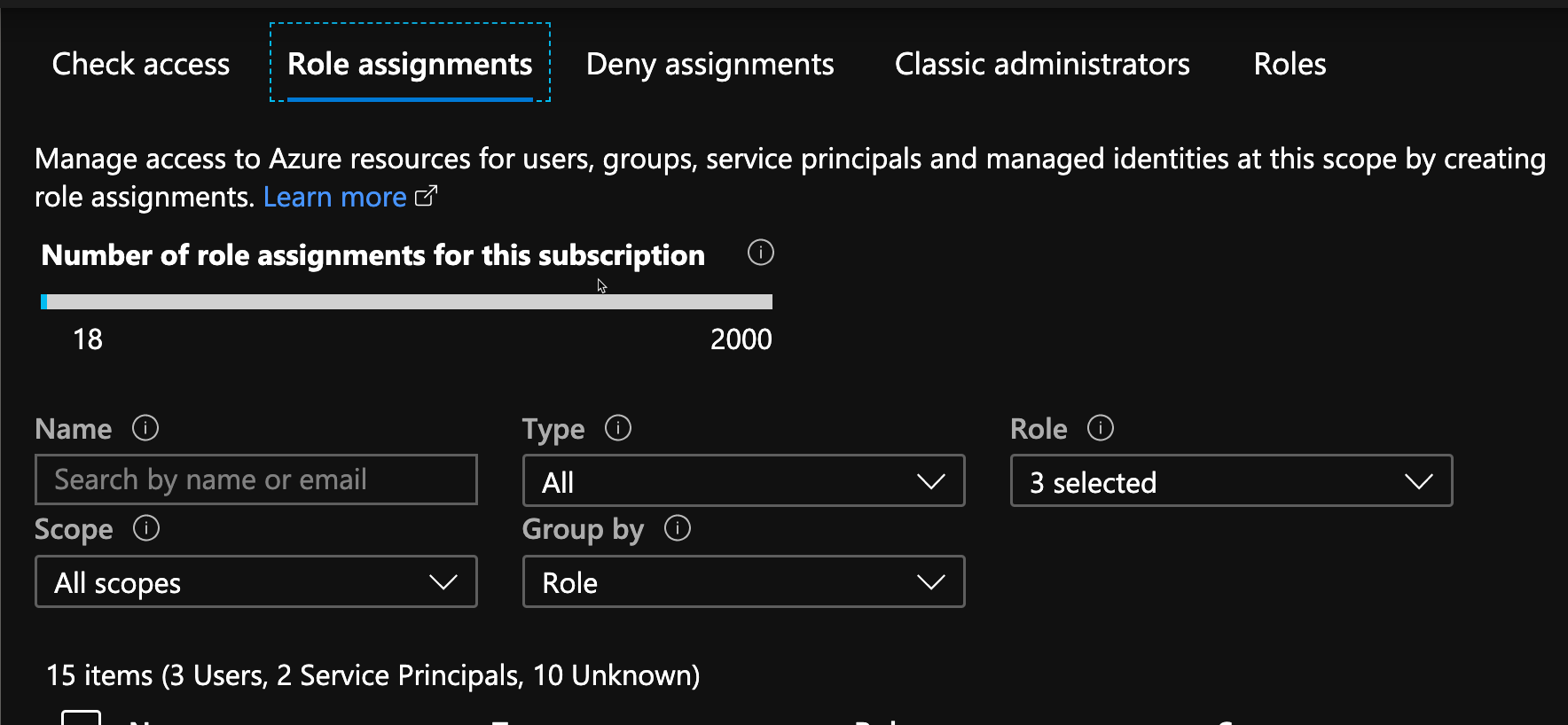
Task: Open the Type dropdown showing All
Action: (743, 481)
